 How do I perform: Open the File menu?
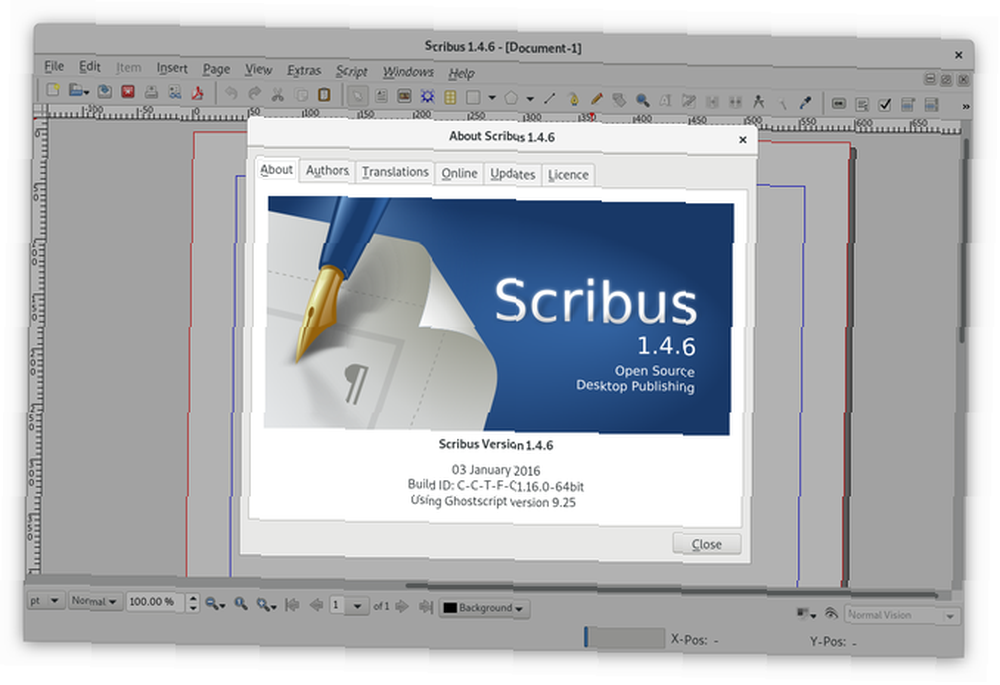pyautogui.click(x=54, y=66)
